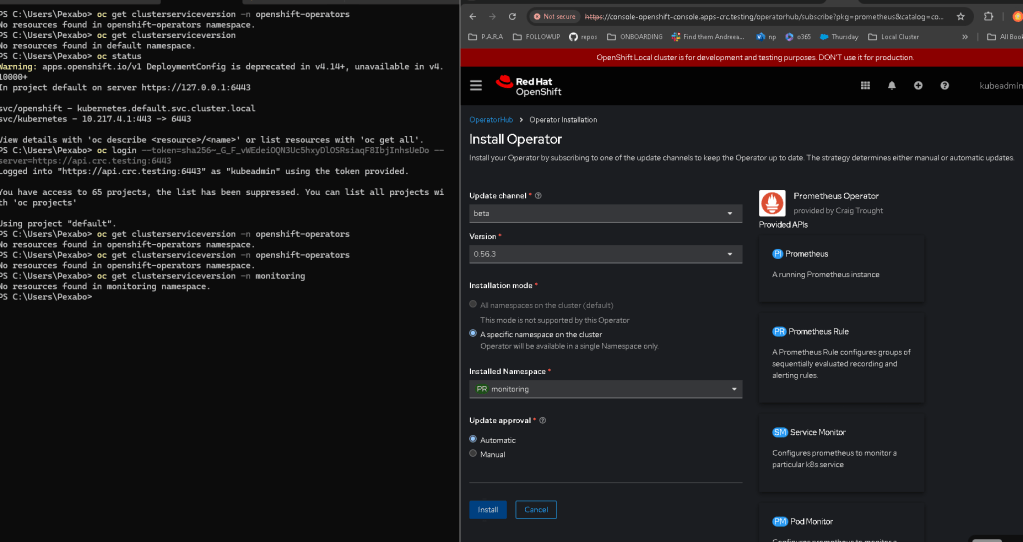The height and width of the screenshot is (542, 1023).
Task: Open the Prometheus Rule provided API card
Action: click(842, 357)
